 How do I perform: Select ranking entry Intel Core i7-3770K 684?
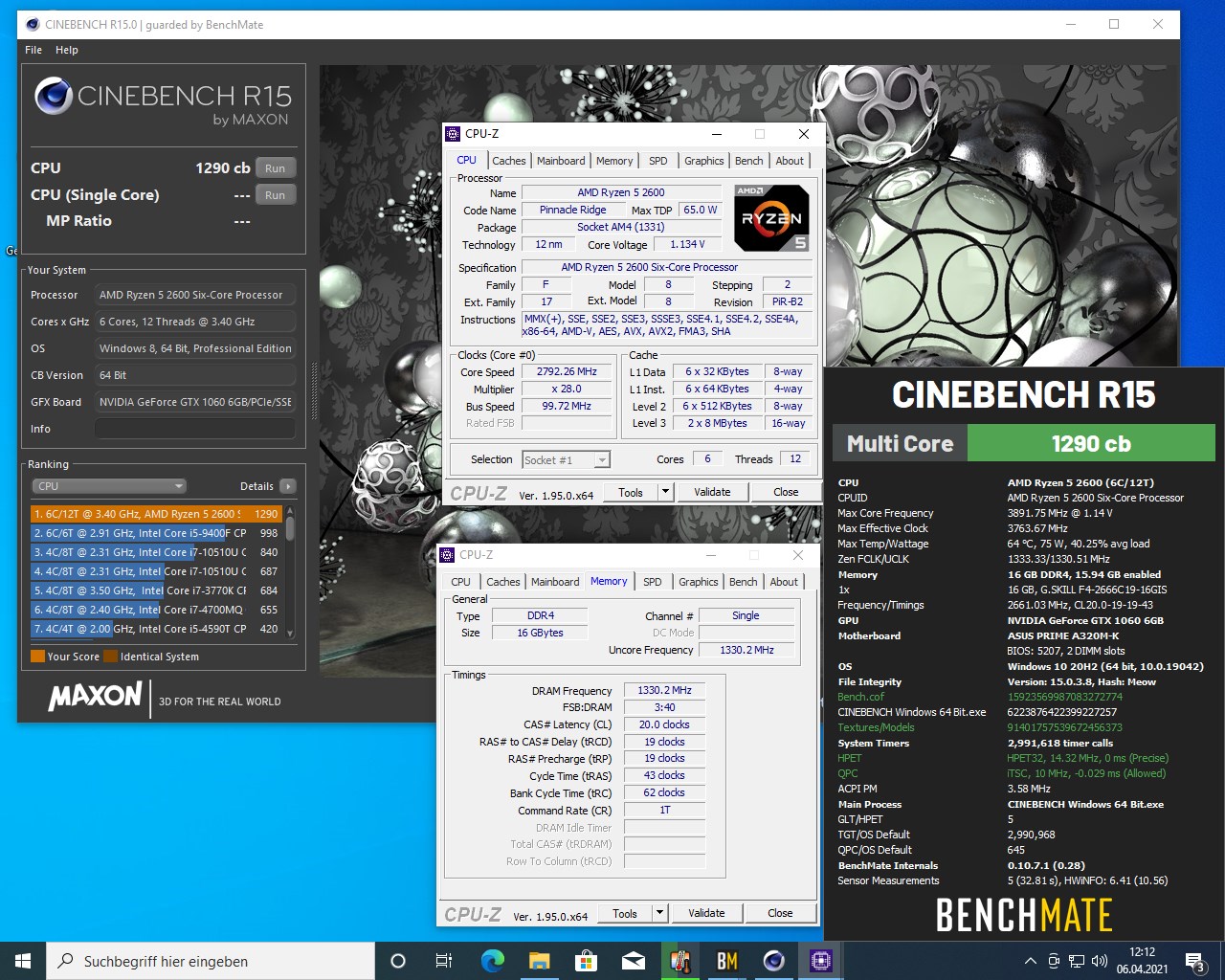click(157, 590)
